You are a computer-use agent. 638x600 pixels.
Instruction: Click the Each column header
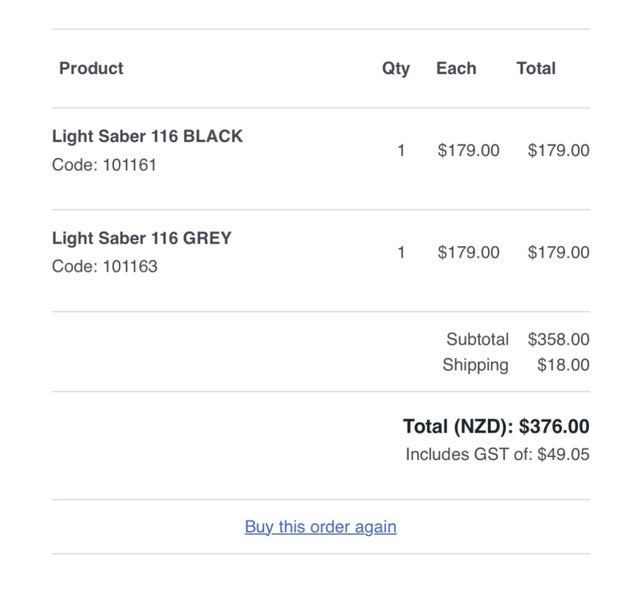(456, 68)
